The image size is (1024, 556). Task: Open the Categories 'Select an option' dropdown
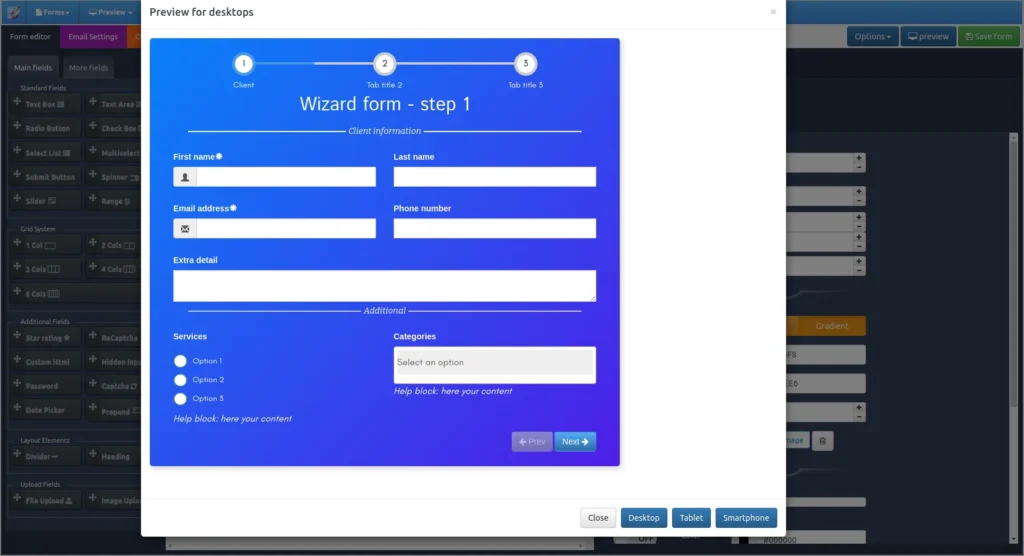coord(494,362)
